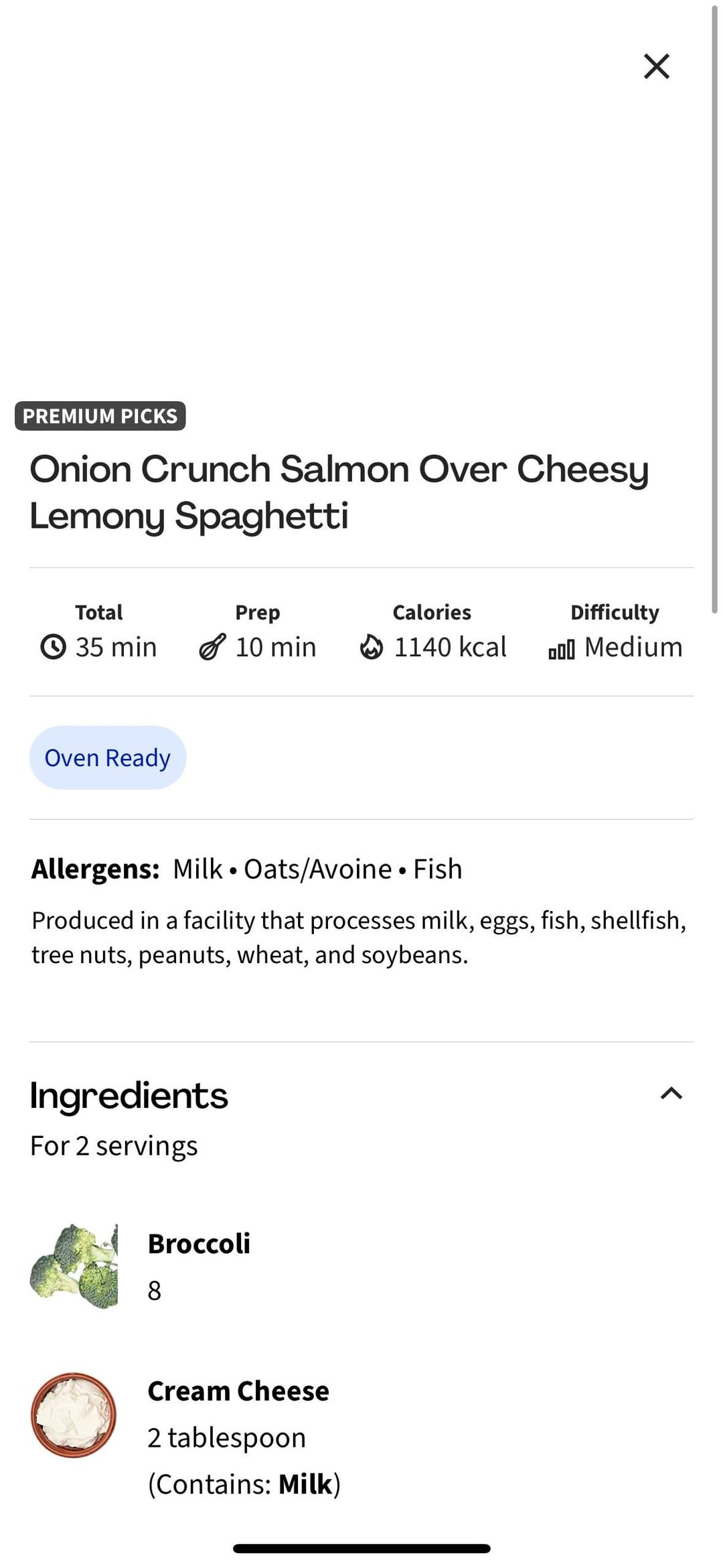This screenshot has height=1568, width=723.
Task: Tap the Medium difficulty value
Action: [x=633, y=647]
